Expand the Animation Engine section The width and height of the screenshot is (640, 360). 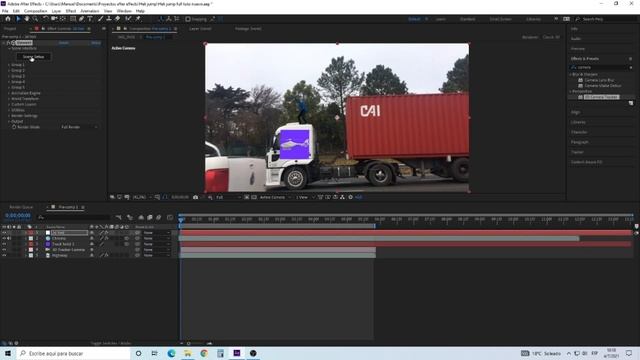pos(9,93)
